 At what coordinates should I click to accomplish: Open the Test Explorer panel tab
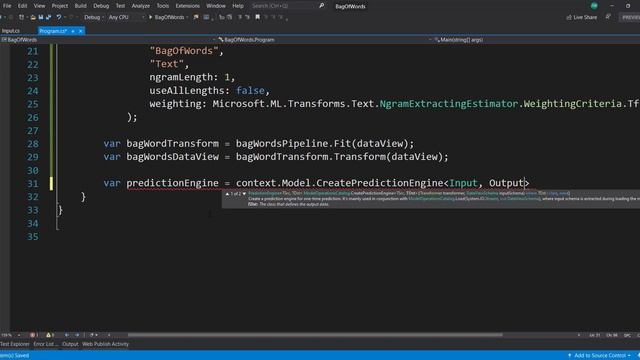[14, 344]
